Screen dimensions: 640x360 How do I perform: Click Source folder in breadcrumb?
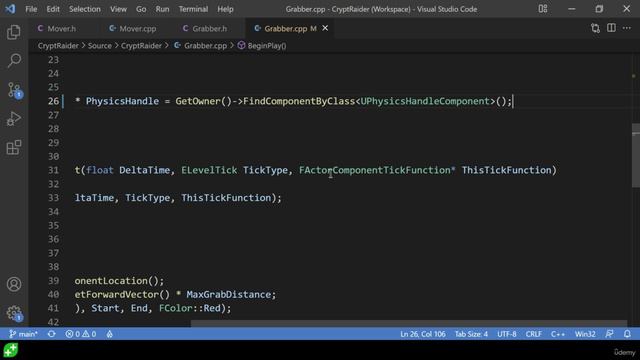coord(100,46)
